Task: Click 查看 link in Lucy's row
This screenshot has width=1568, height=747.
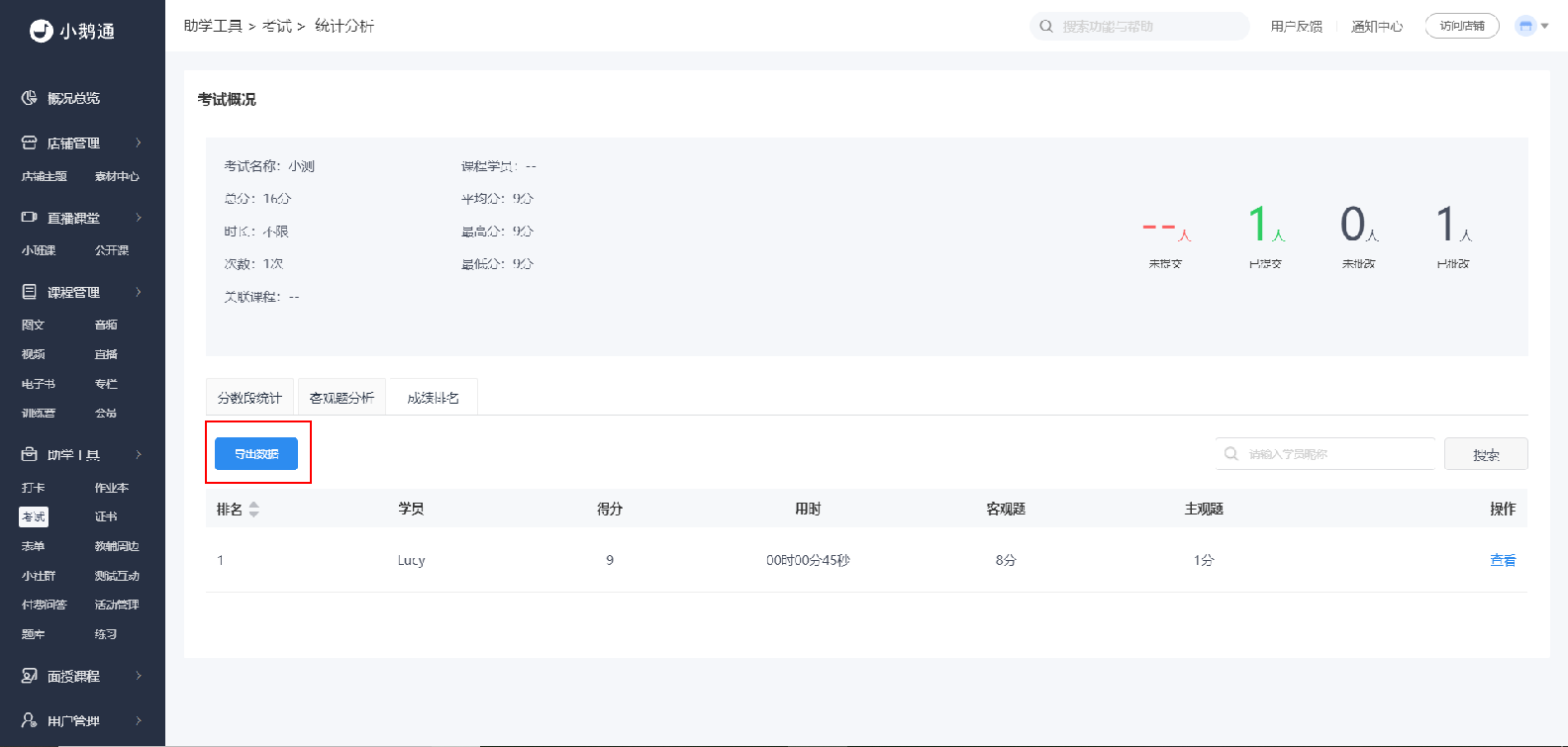Action: pos(1503,560)
